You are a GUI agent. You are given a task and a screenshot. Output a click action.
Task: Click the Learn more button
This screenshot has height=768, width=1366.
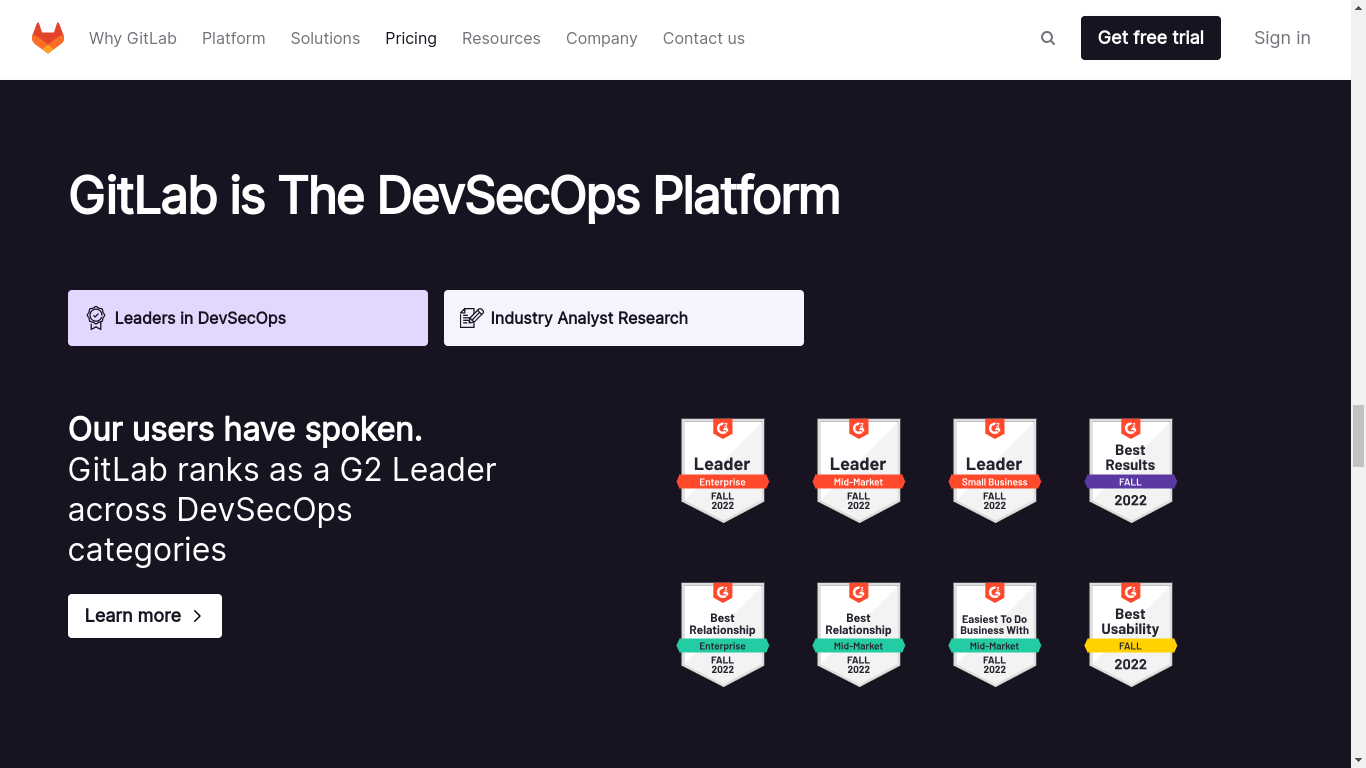[x=145, y=616]
